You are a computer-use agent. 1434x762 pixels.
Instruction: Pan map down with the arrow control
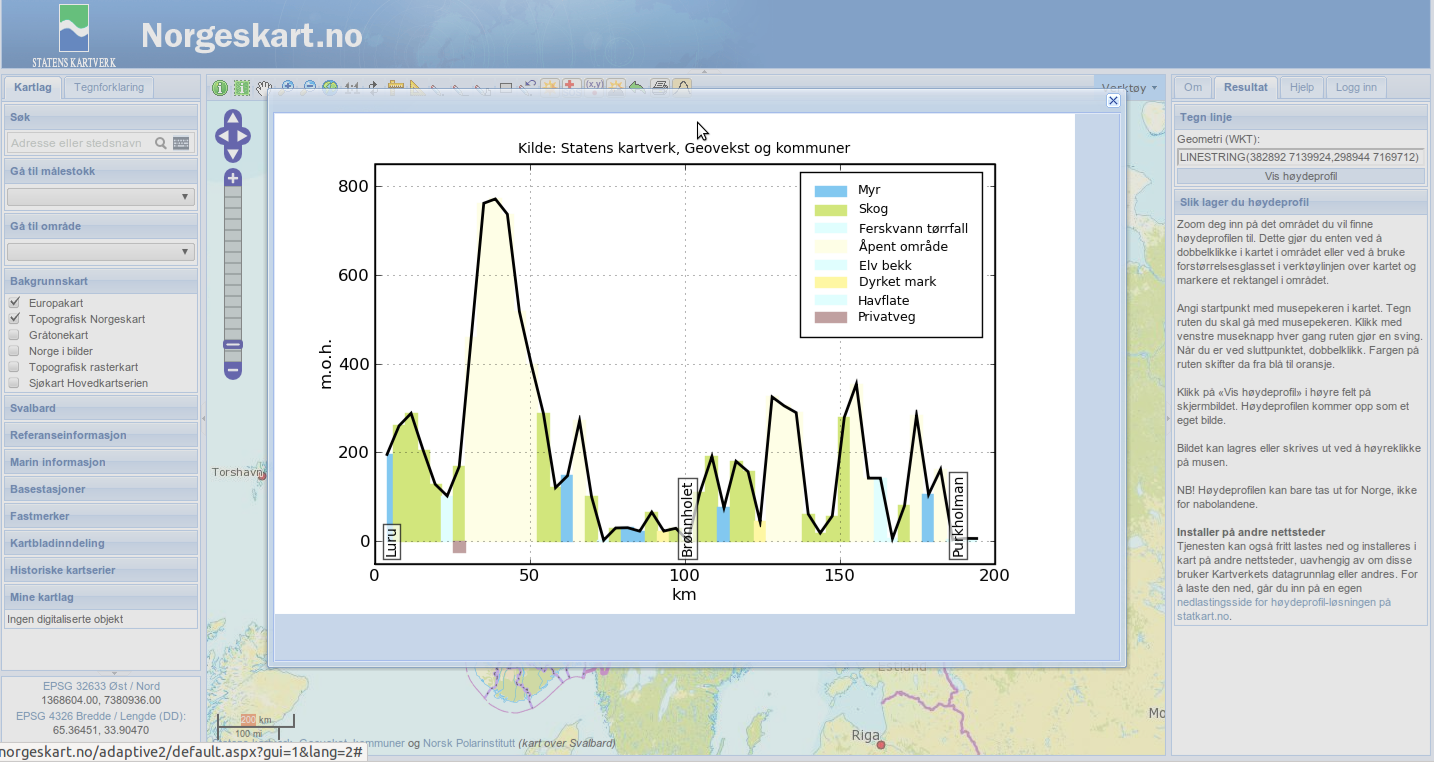[x=233, y=154]
